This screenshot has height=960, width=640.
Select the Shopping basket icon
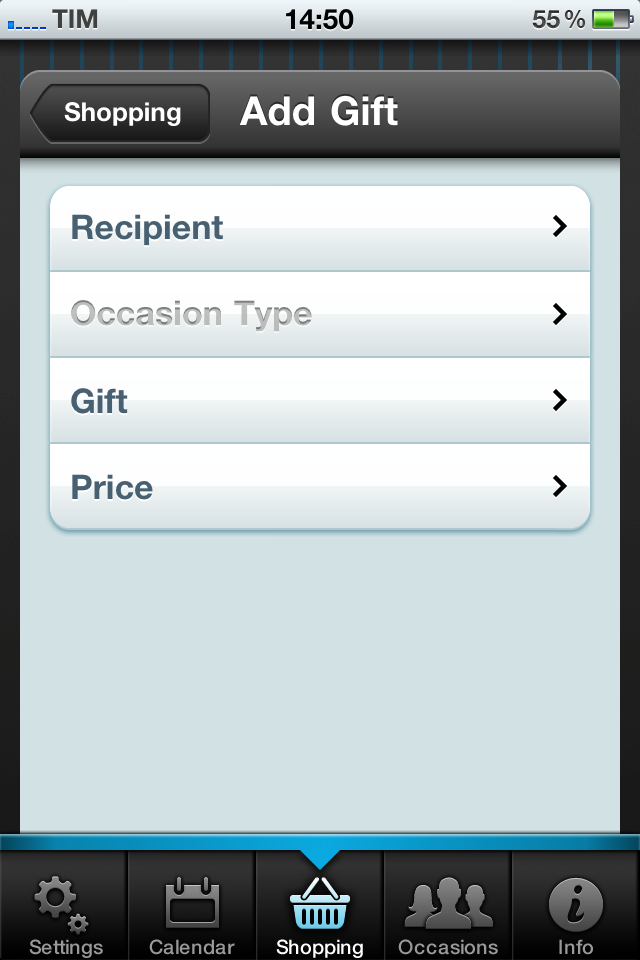pyautogui.click(x=320, y=903)
